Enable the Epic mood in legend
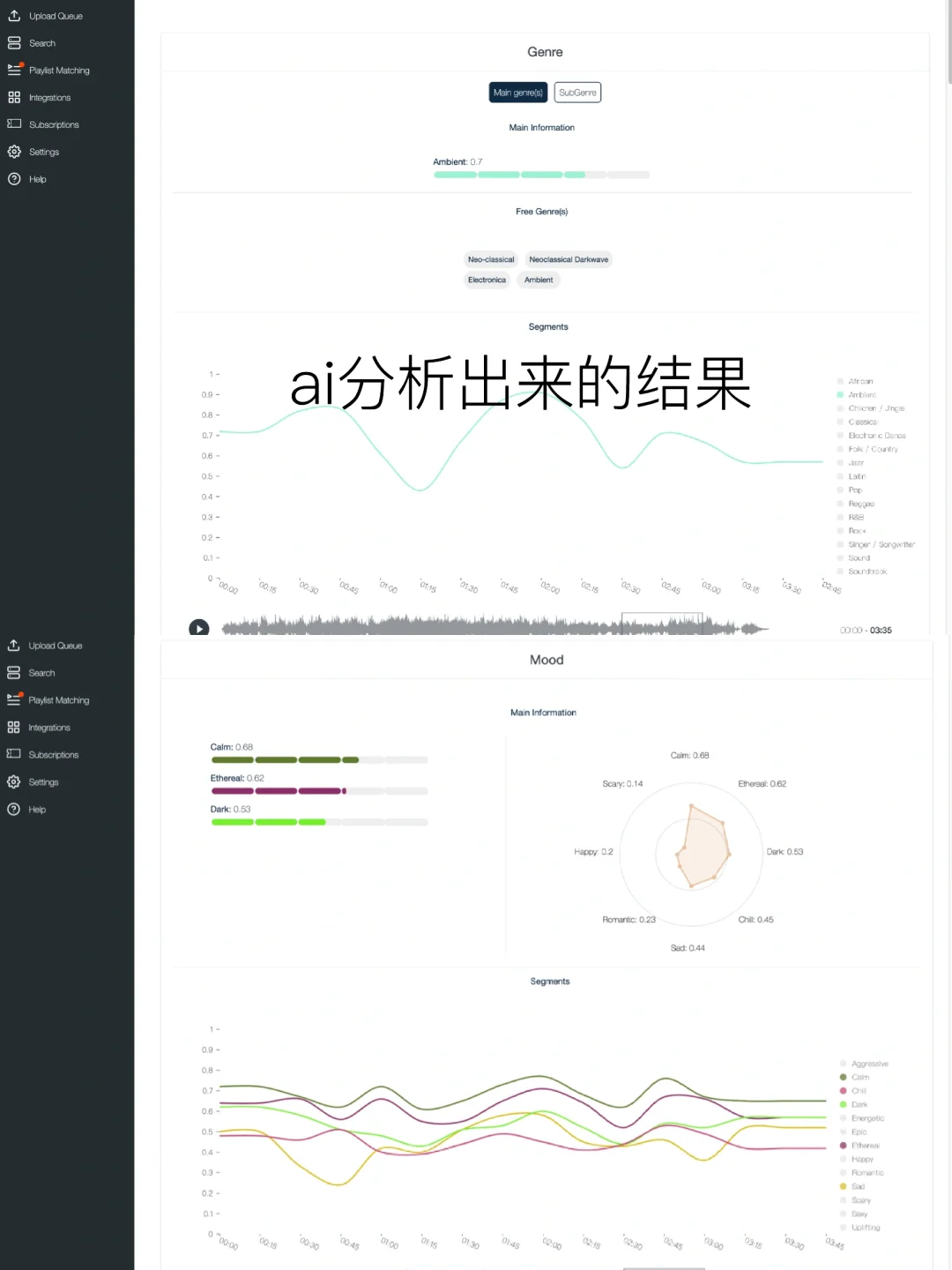Image resolution: width=952 pixels, height=1270 pixels. pos(857,1132)
